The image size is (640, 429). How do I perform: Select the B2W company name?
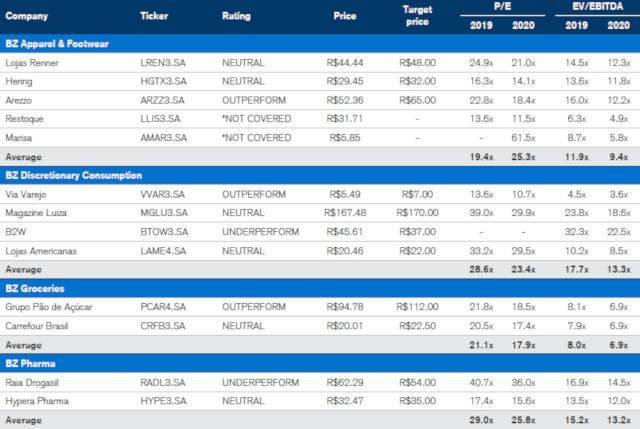coord(16,232)
